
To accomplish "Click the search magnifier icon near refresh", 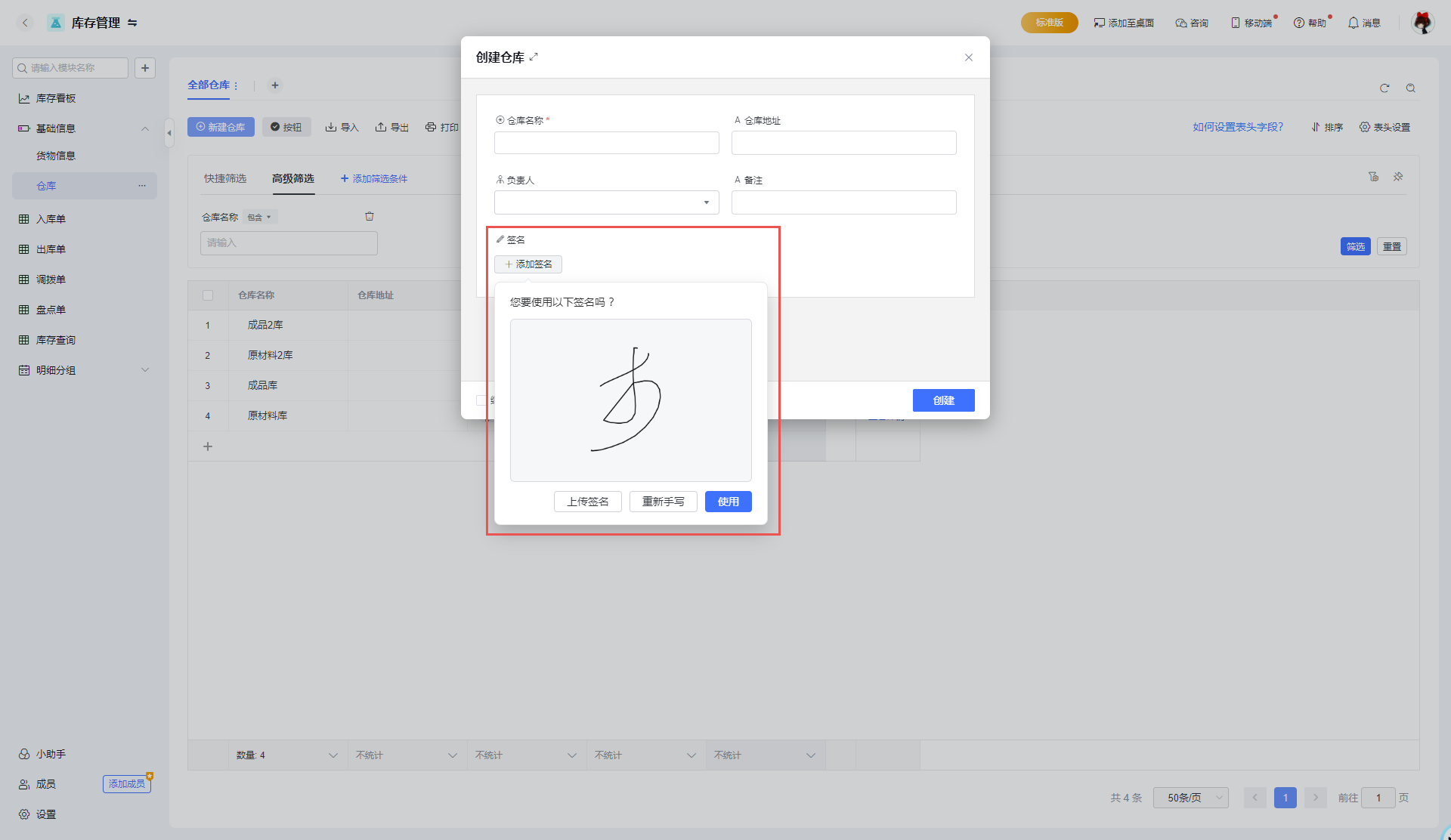I will click(1411, 88).
